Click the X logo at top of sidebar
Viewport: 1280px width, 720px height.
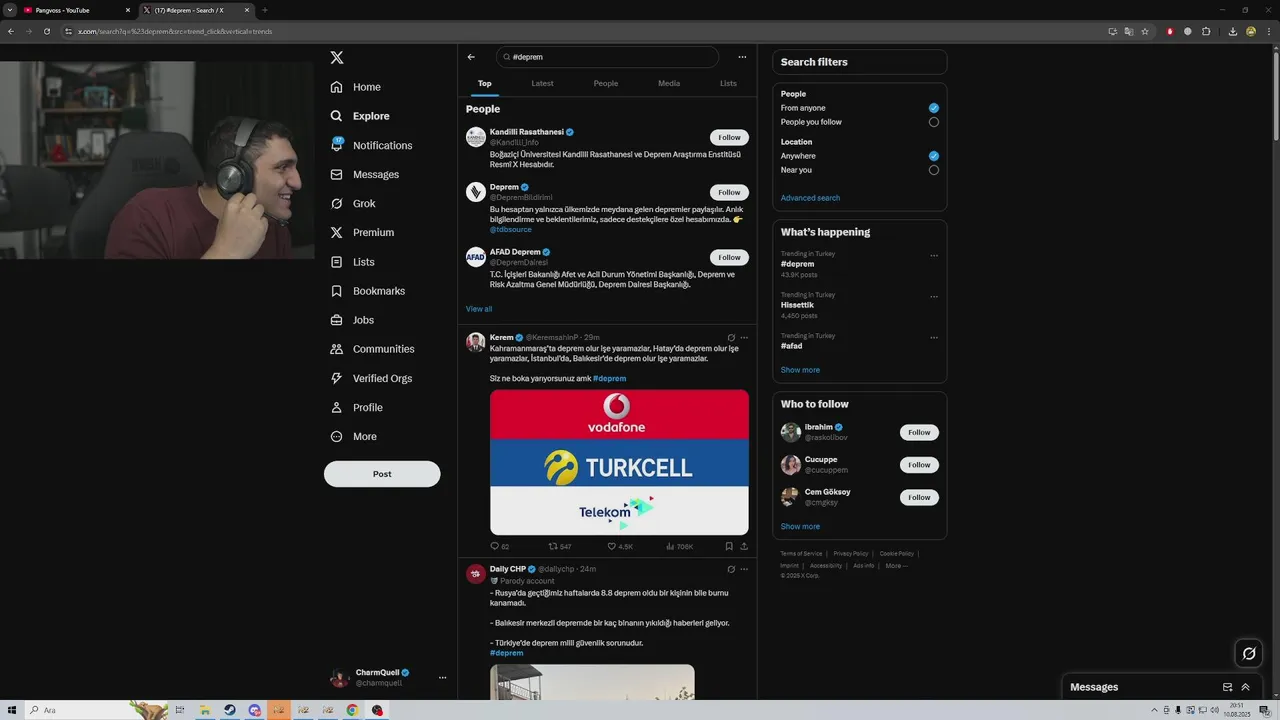pyautogui.click(x=337, y=58)
